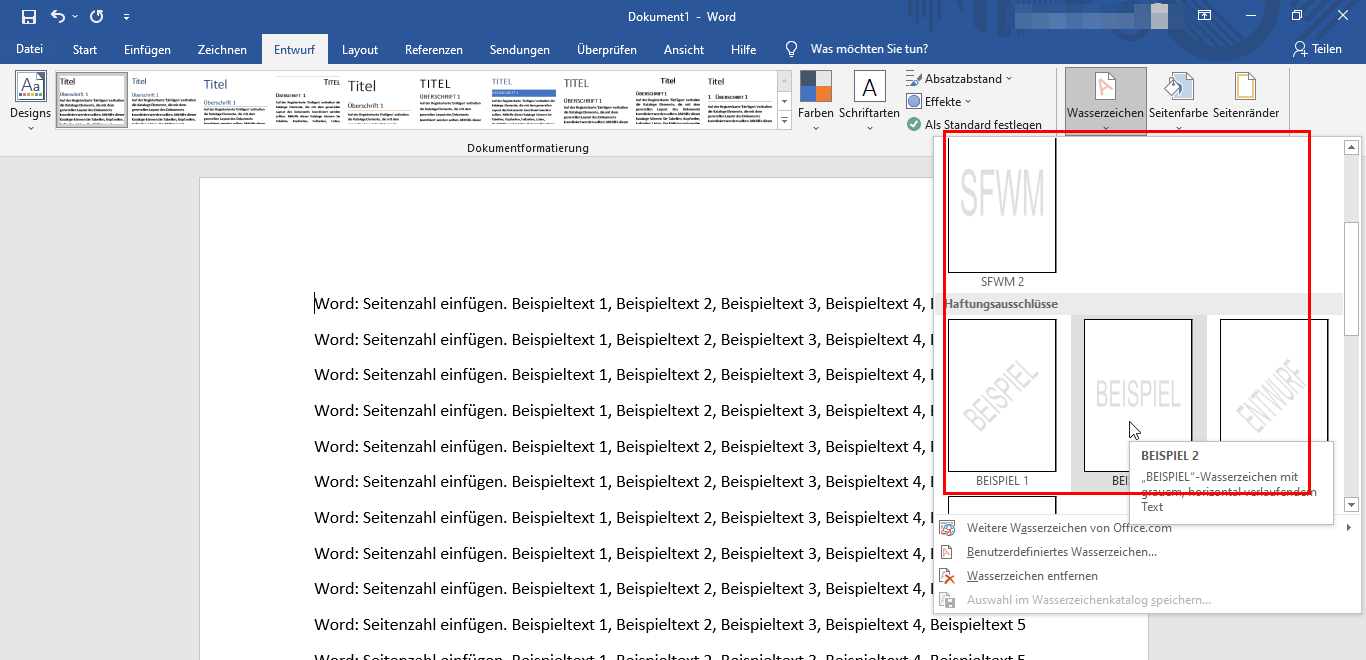Select Wasserzeichen entfernen menu entry
The image size is (1366, 660).
[1032, 576]
